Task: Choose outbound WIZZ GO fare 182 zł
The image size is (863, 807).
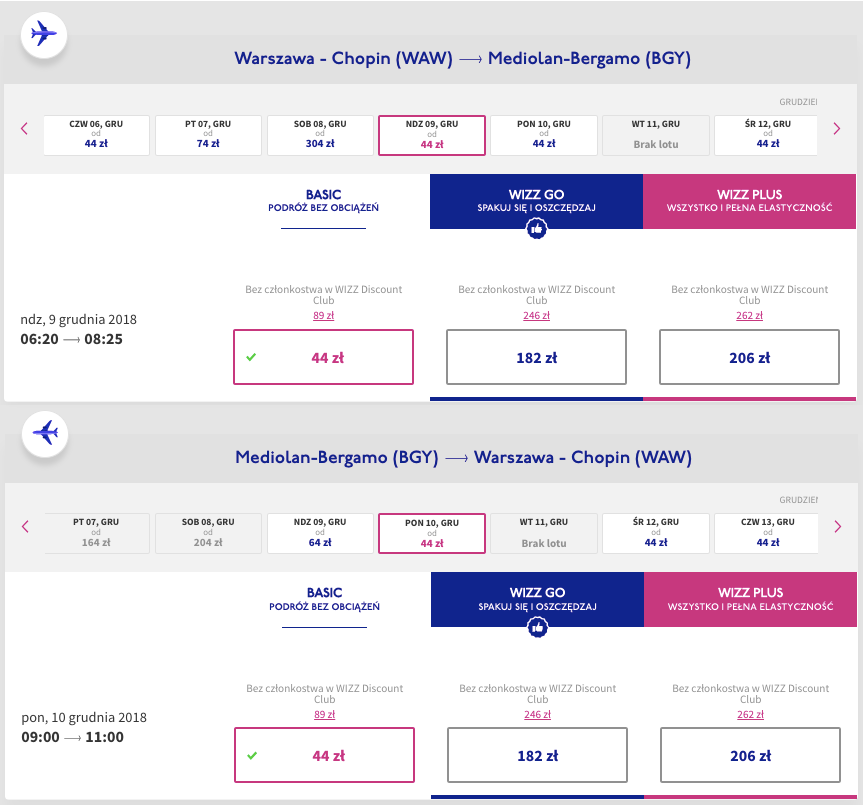Action: [536, 357]
